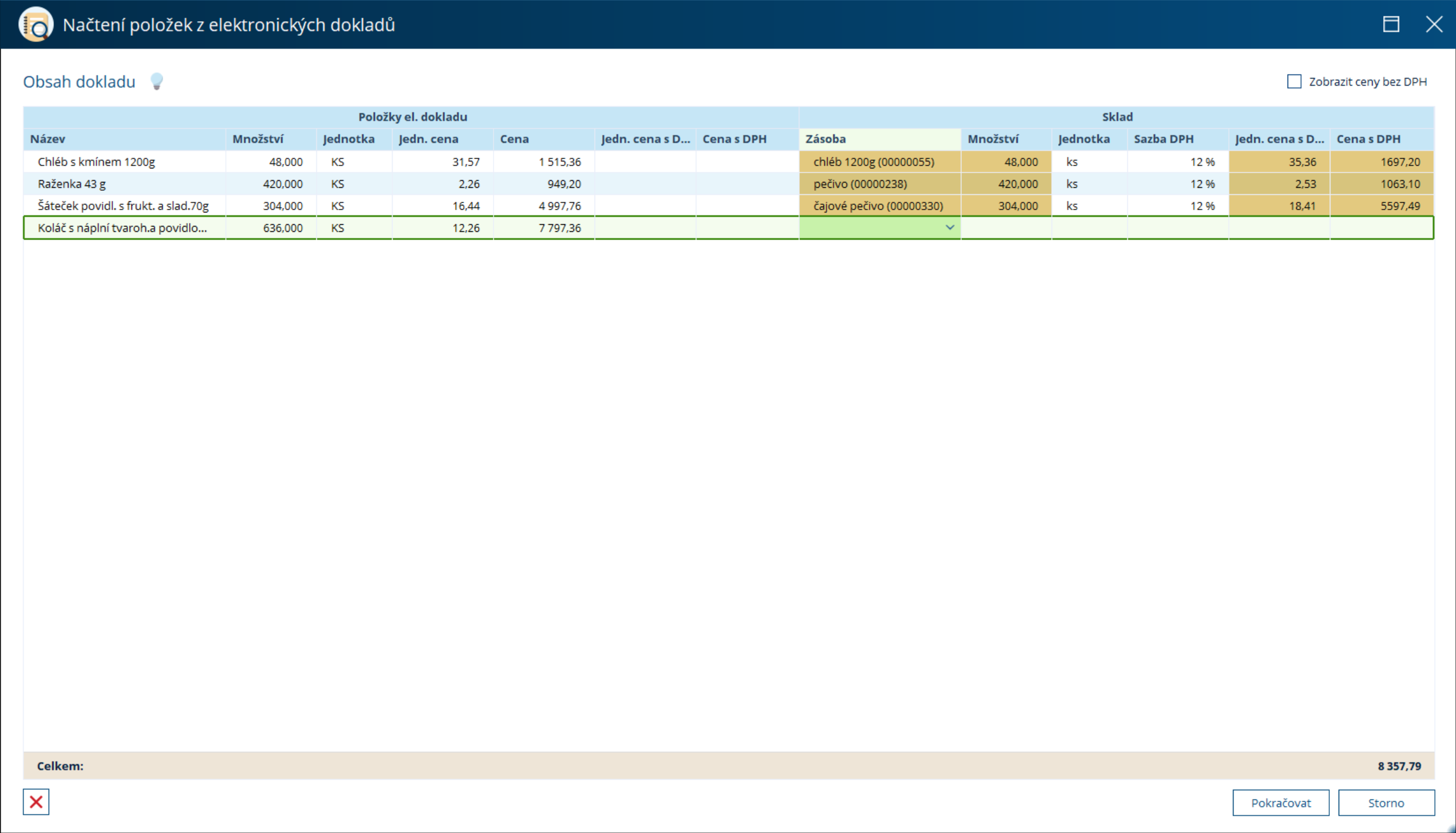This screenshot has width=1456, height=833.
Task: Sort by the Název column header
Action: [x=48, y=139]
